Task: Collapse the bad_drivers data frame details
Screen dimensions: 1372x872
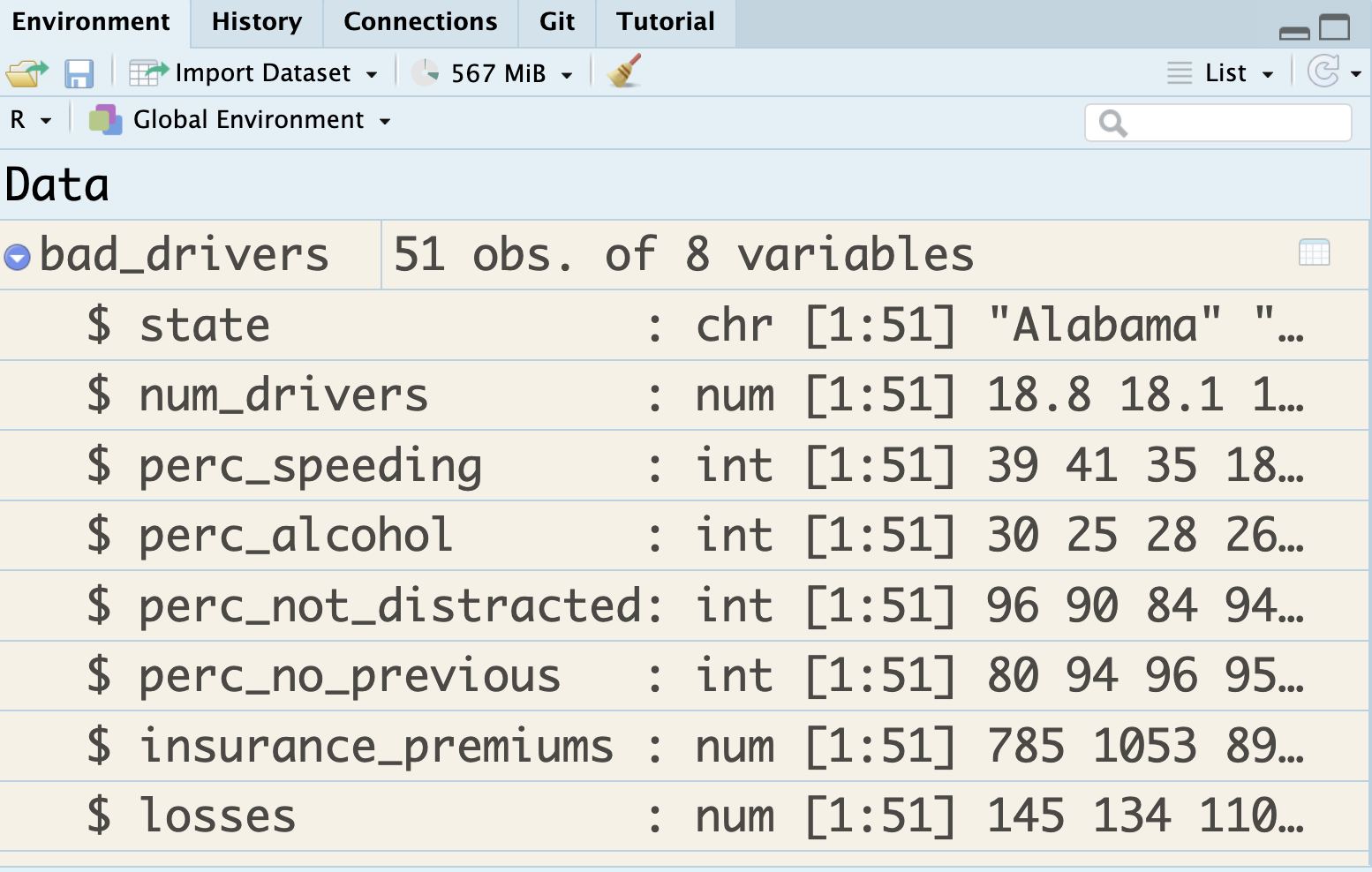Action: click(x=18, y=257)
